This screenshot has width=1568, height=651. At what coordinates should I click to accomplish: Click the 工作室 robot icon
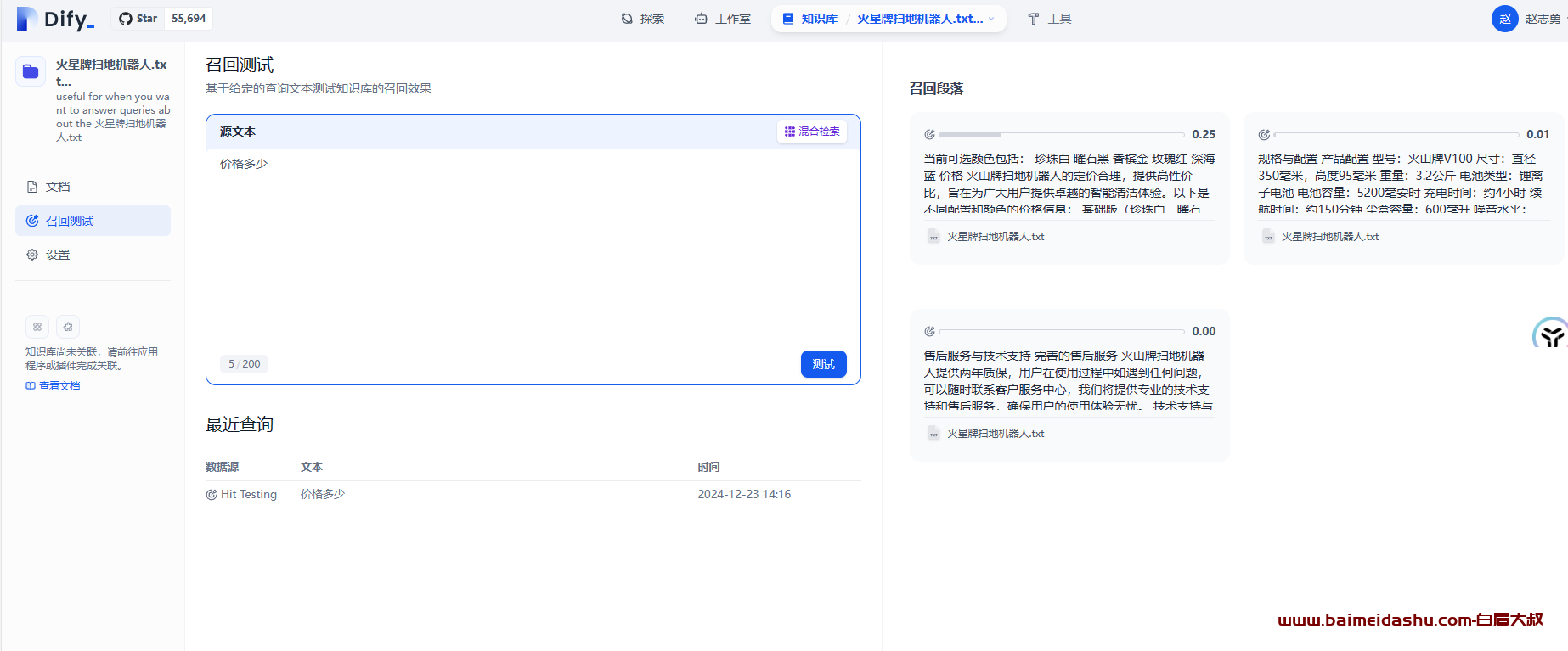coord(702,19)
